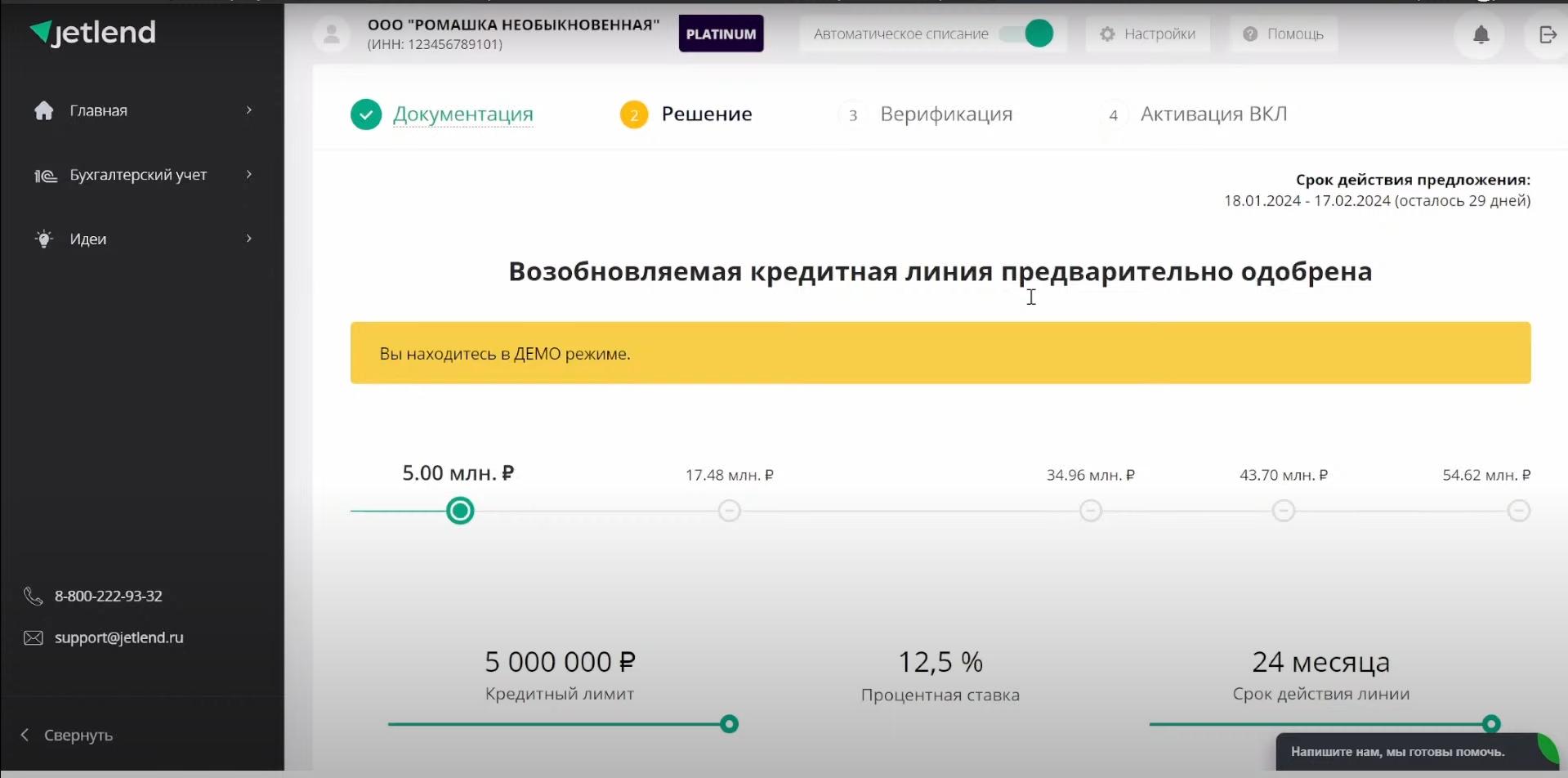Click the support@jetlend.ru email link

119,637
